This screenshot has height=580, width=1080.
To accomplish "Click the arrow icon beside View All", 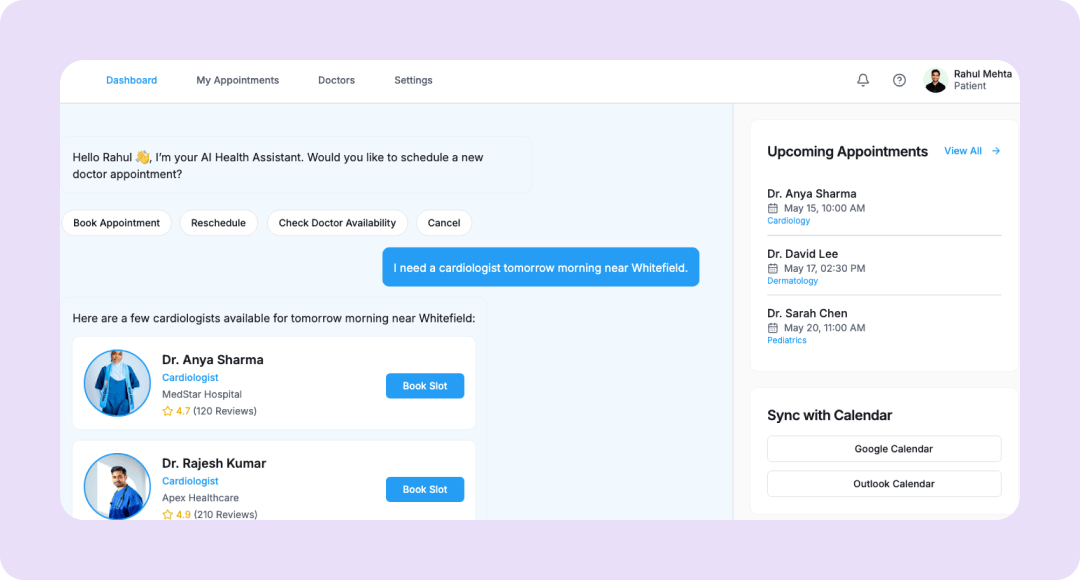I will (996, 151).
